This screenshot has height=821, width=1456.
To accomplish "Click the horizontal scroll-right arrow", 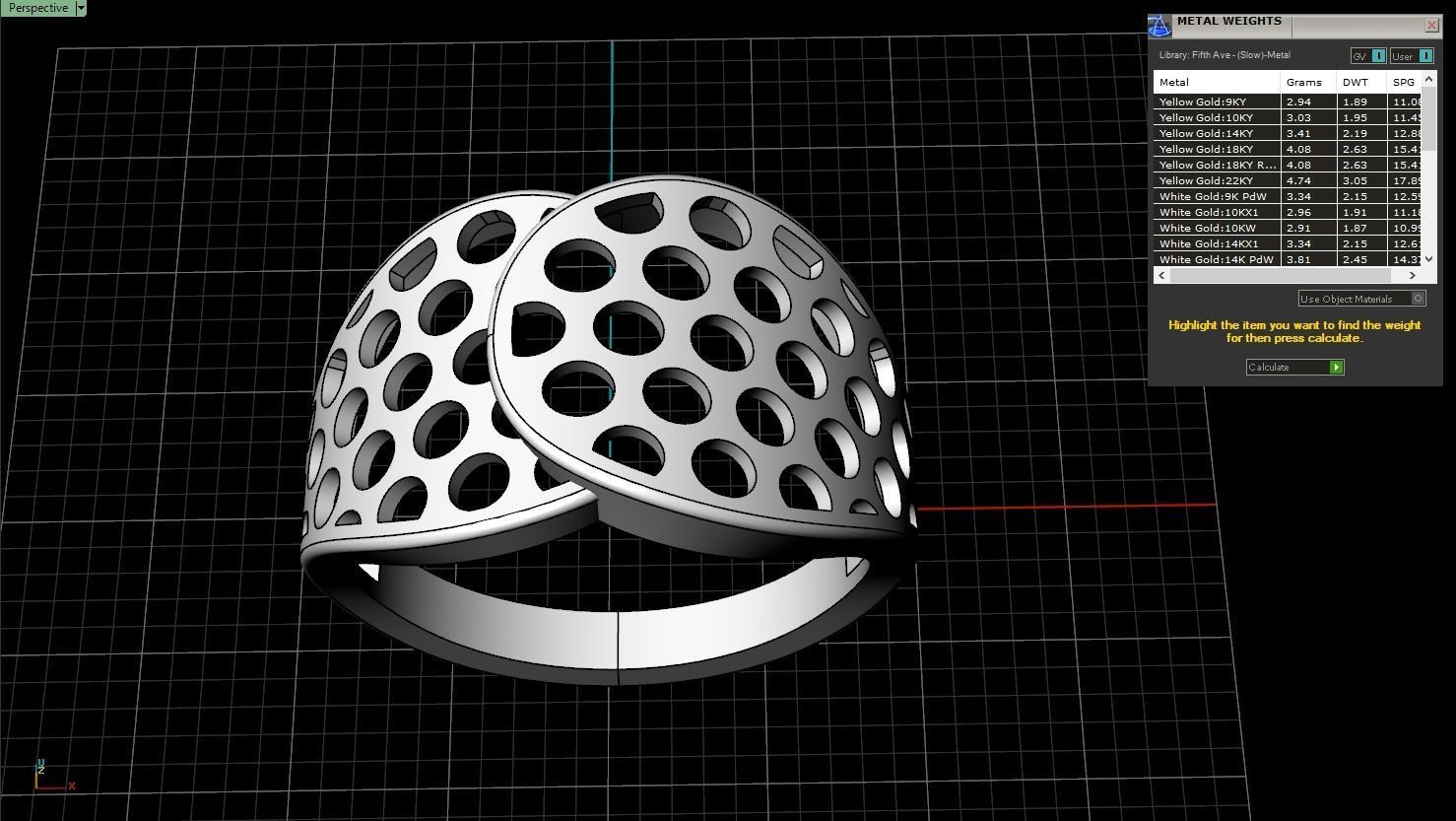I will (x=1412, y=275).
